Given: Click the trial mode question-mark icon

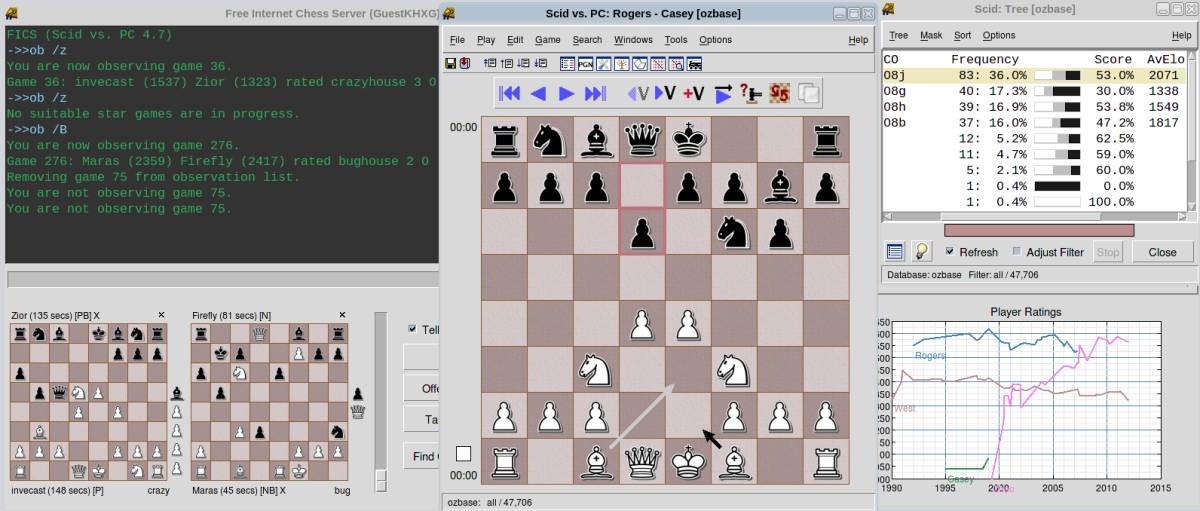Looking at the screenshot, I should point(751,94).
